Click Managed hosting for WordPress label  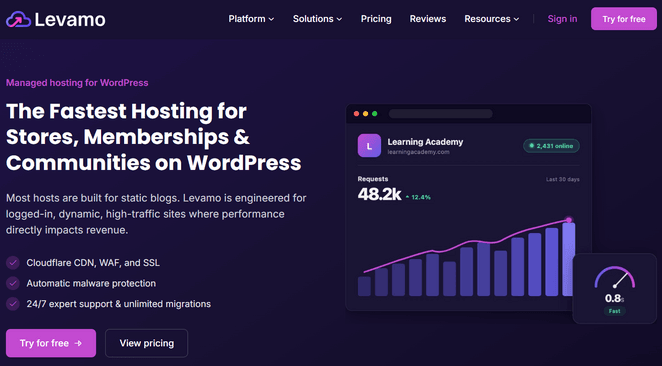[77, 83]
